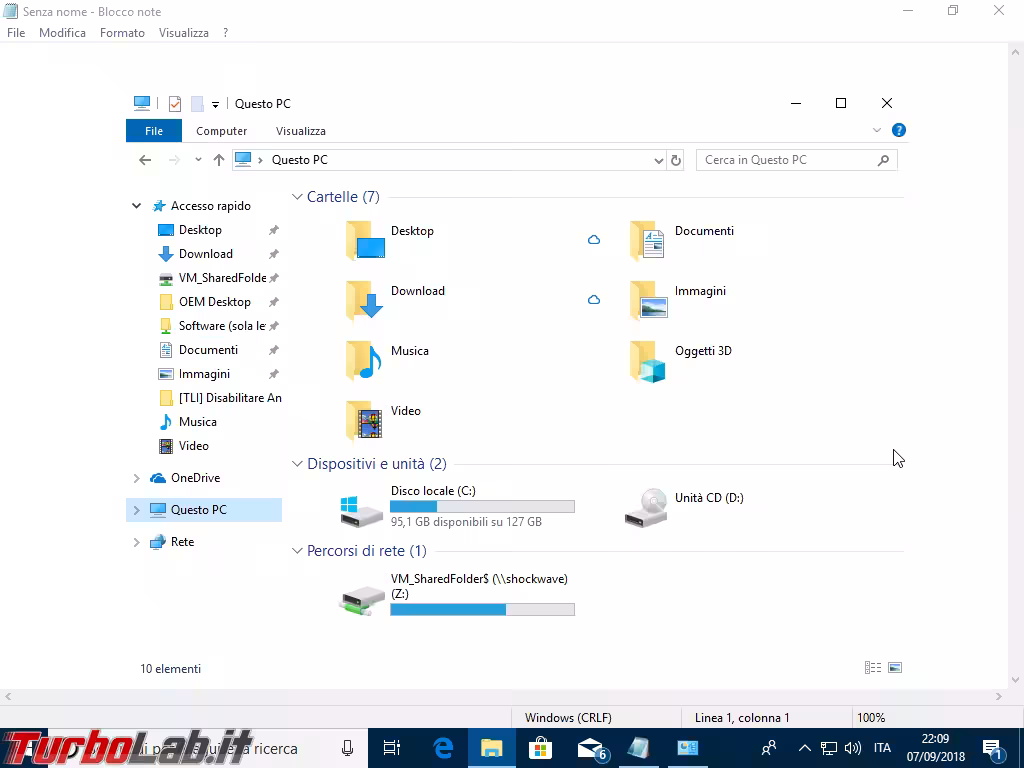Click the Cerca in Questo PC search field
Viewport: 1024px width, 768px height.
tap(785, 160)
